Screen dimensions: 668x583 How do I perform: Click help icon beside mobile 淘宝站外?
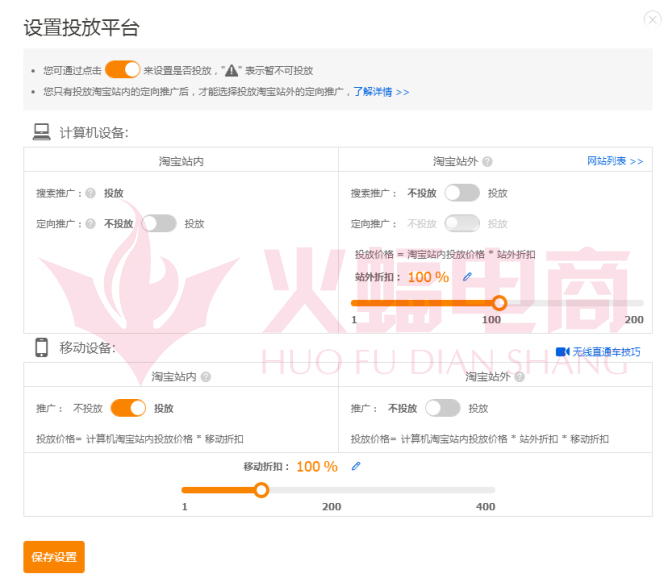pos(519,377)
